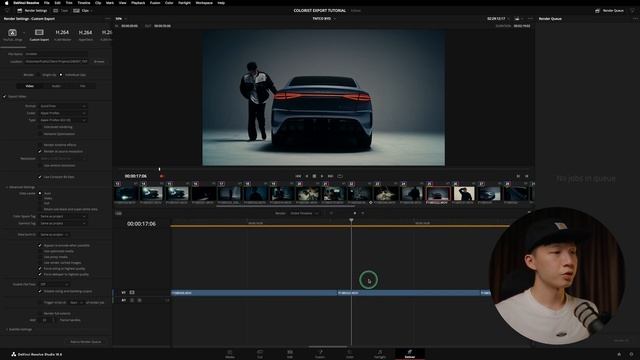640x360 pixels.
Task: Switch to the File tab
Action: [82, 86]
